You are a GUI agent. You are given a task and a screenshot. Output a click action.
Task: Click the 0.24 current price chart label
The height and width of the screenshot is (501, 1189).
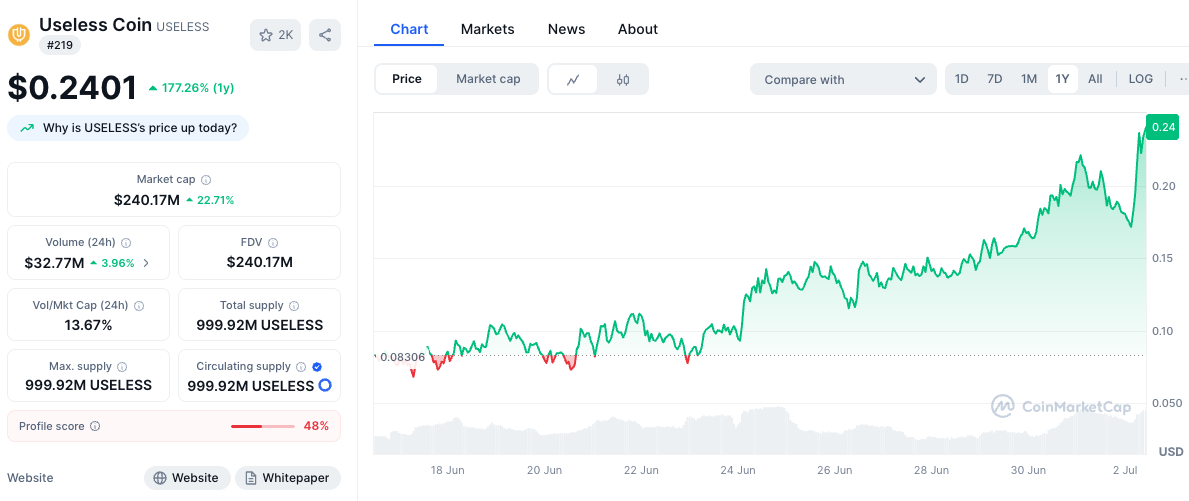1162,127
